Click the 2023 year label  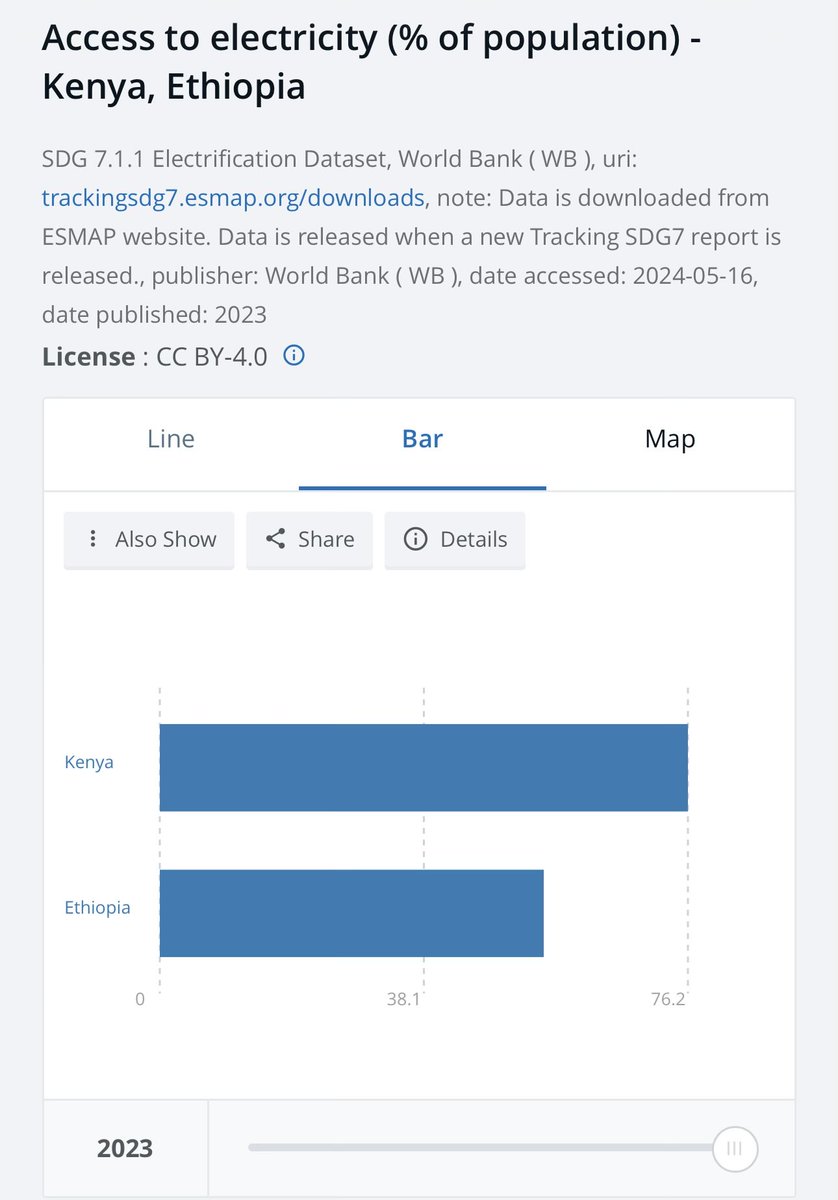(125, 1148)
